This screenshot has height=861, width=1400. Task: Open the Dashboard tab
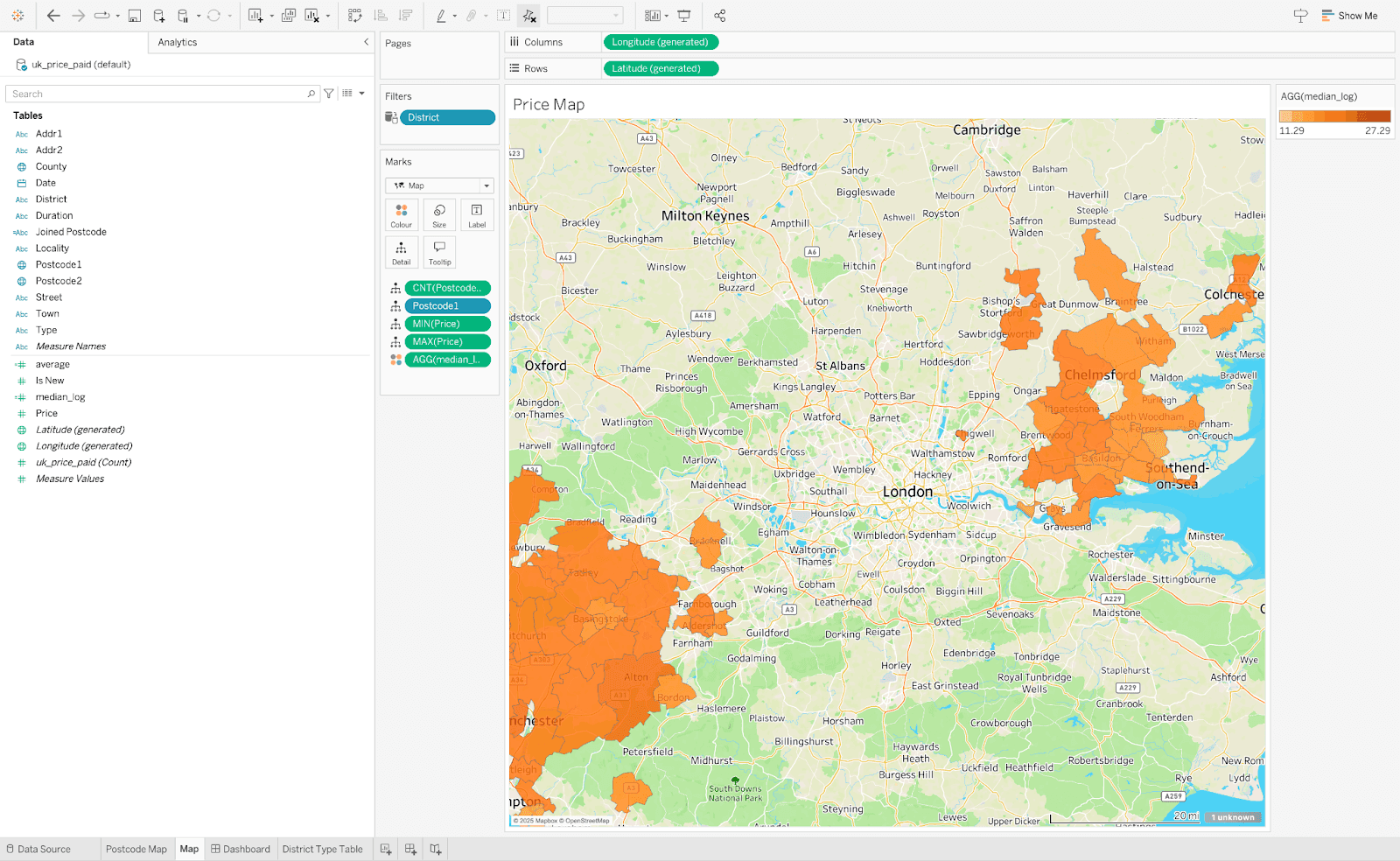[241, 849]
